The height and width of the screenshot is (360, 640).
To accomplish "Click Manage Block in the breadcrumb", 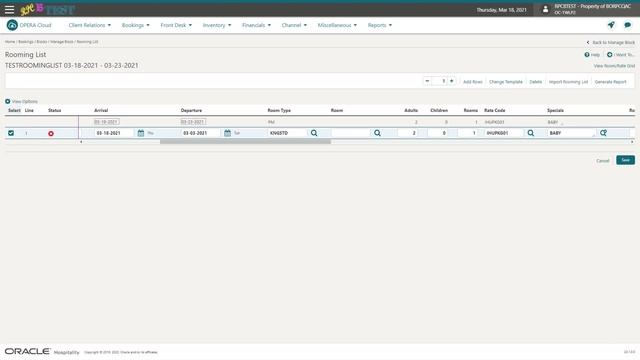I will point(62,42).
